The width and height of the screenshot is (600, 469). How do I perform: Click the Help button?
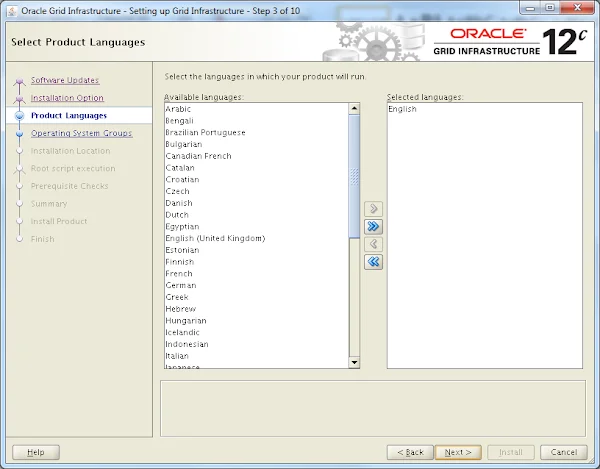point(36,452)
